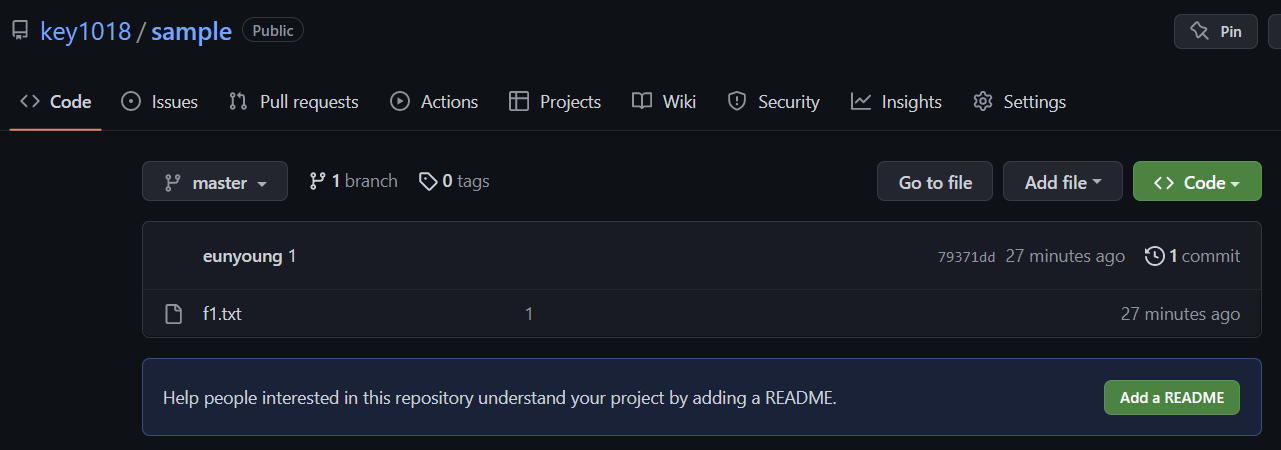
Task: Open the green Code dropdown
Action: (x=1197, y=182)
